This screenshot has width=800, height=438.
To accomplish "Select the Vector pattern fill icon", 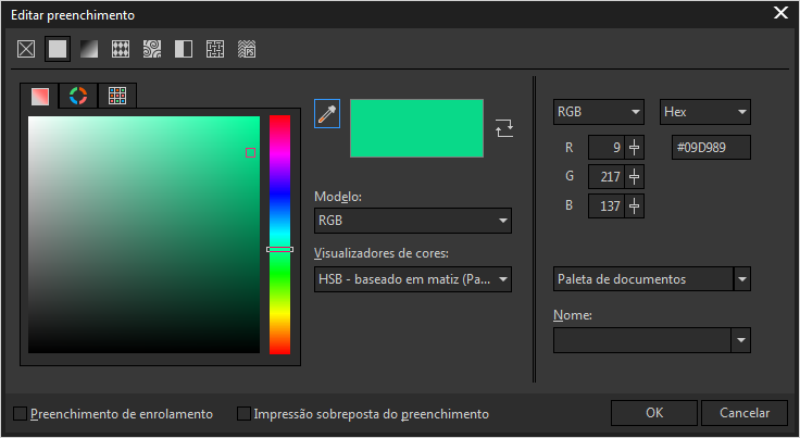I will point(120,49).
